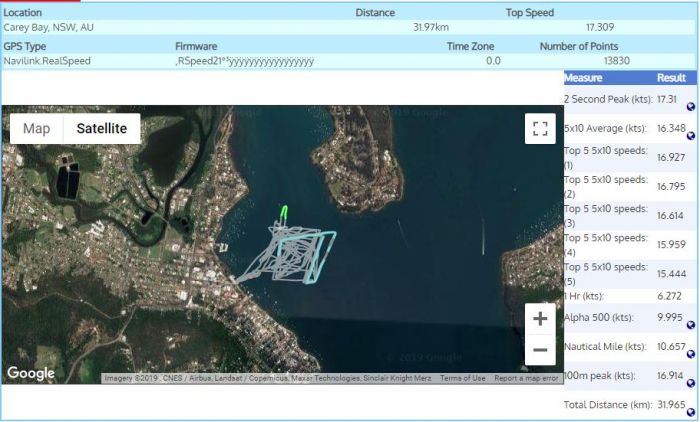
Task: Zoom out of the map
Action: pyautogui.click(x=540, y=349)
